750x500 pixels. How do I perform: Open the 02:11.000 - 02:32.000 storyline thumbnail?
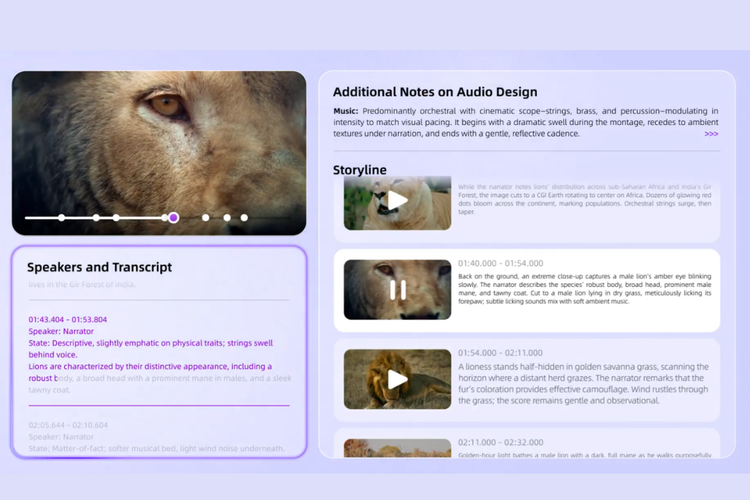pyautogui.click(x=397, y=448)
